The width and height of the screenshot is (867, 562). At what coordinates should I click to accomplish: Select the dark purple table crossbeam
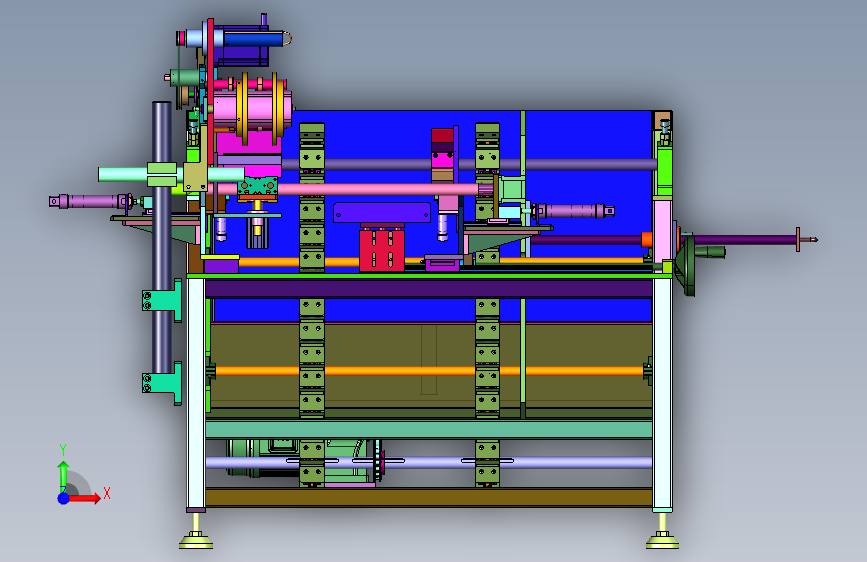pos(429,288)
